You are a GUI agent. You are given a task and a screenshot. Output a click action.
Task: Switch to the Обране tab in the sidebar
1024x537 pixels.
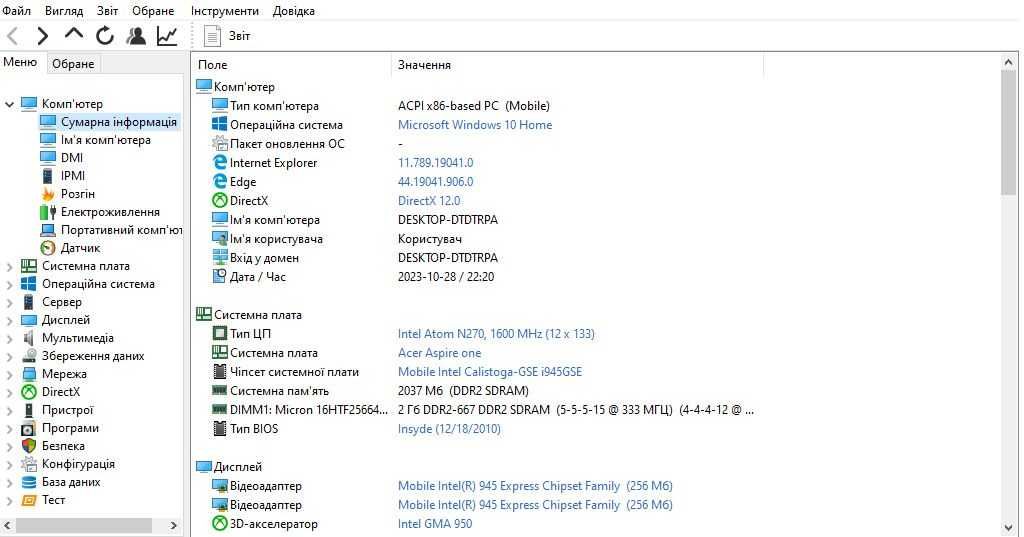73,64
